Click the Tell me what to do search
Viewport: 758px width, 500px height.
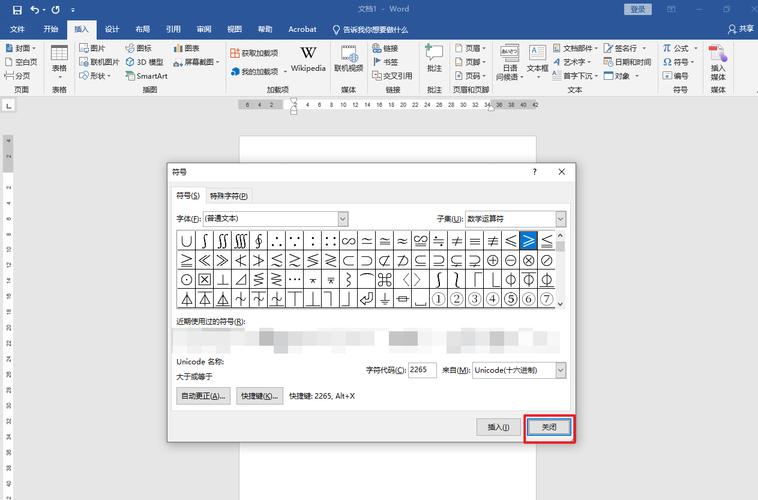(371, 30)
